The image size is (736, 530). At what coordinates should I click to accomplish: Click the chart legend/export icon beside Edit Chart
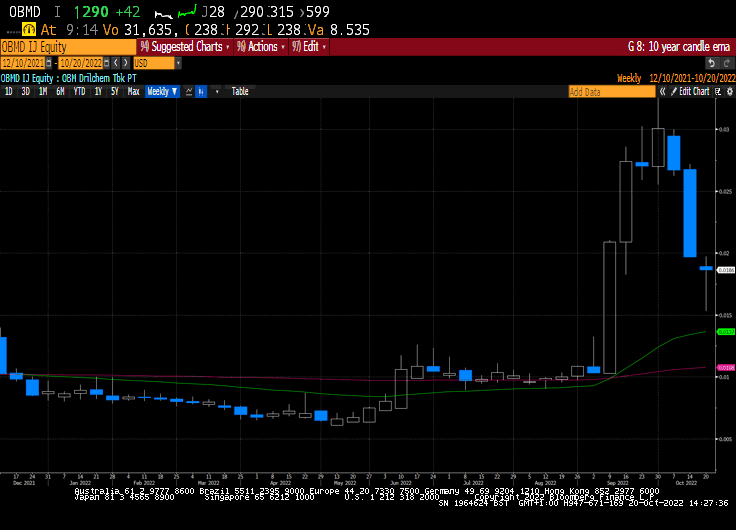coord(718,92)
